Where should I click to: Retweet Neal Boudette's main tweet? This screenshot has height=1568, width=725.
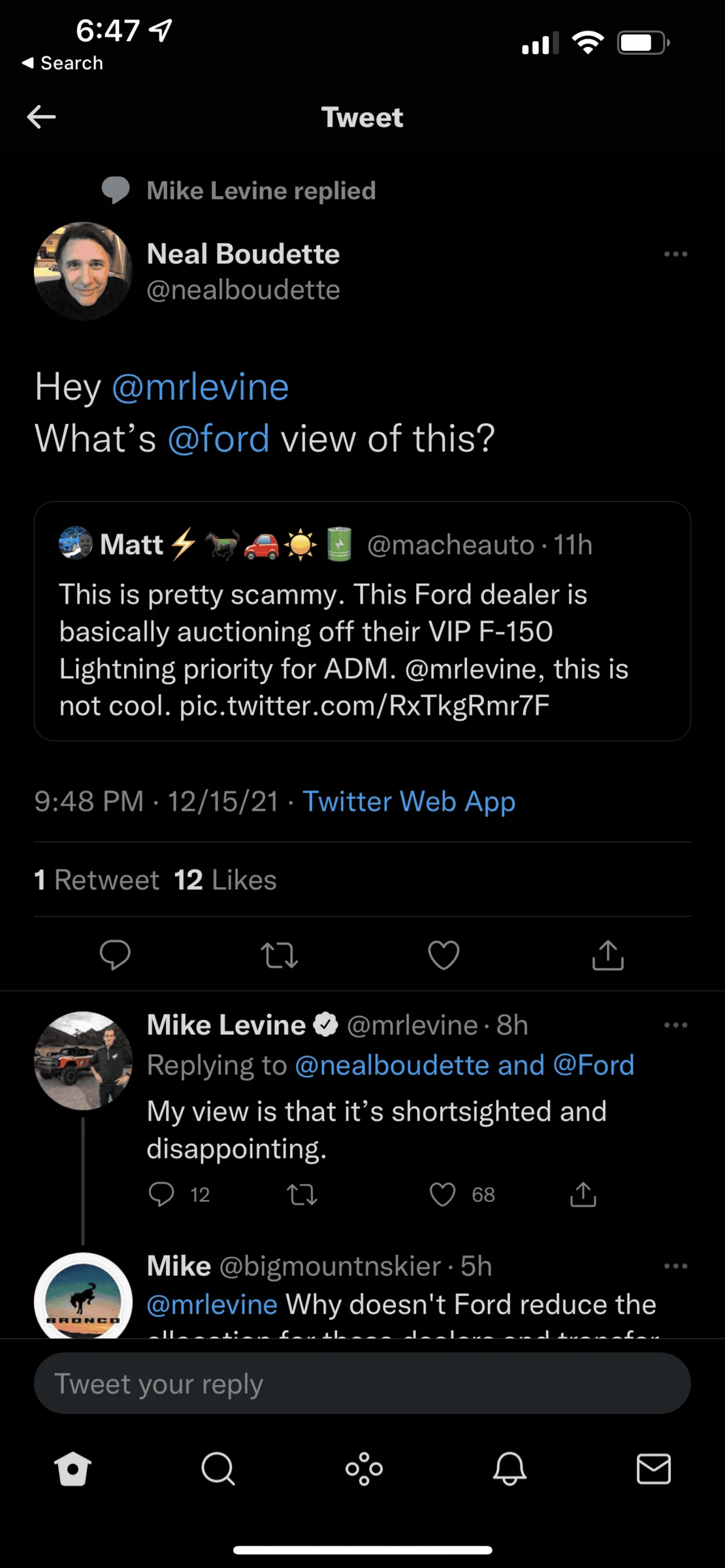[x=280, y=955]
